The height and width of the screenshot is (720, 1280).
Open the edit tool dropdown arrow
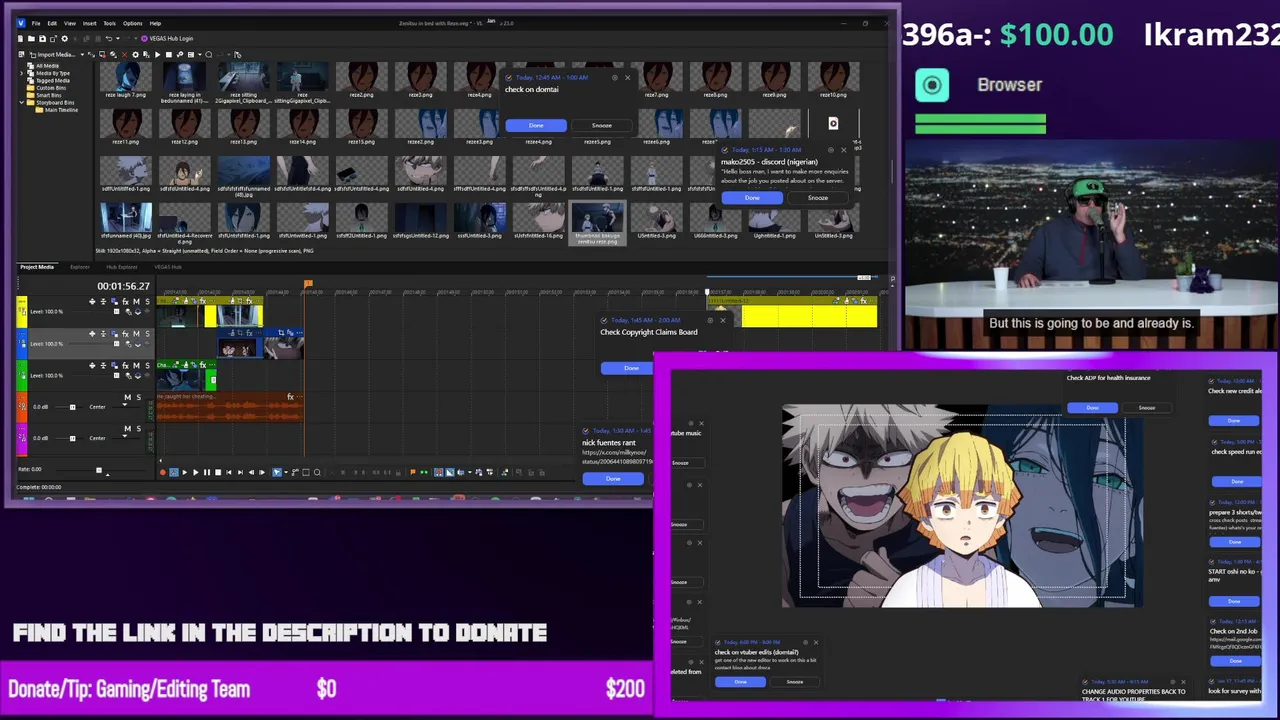(x=286, y=472)
